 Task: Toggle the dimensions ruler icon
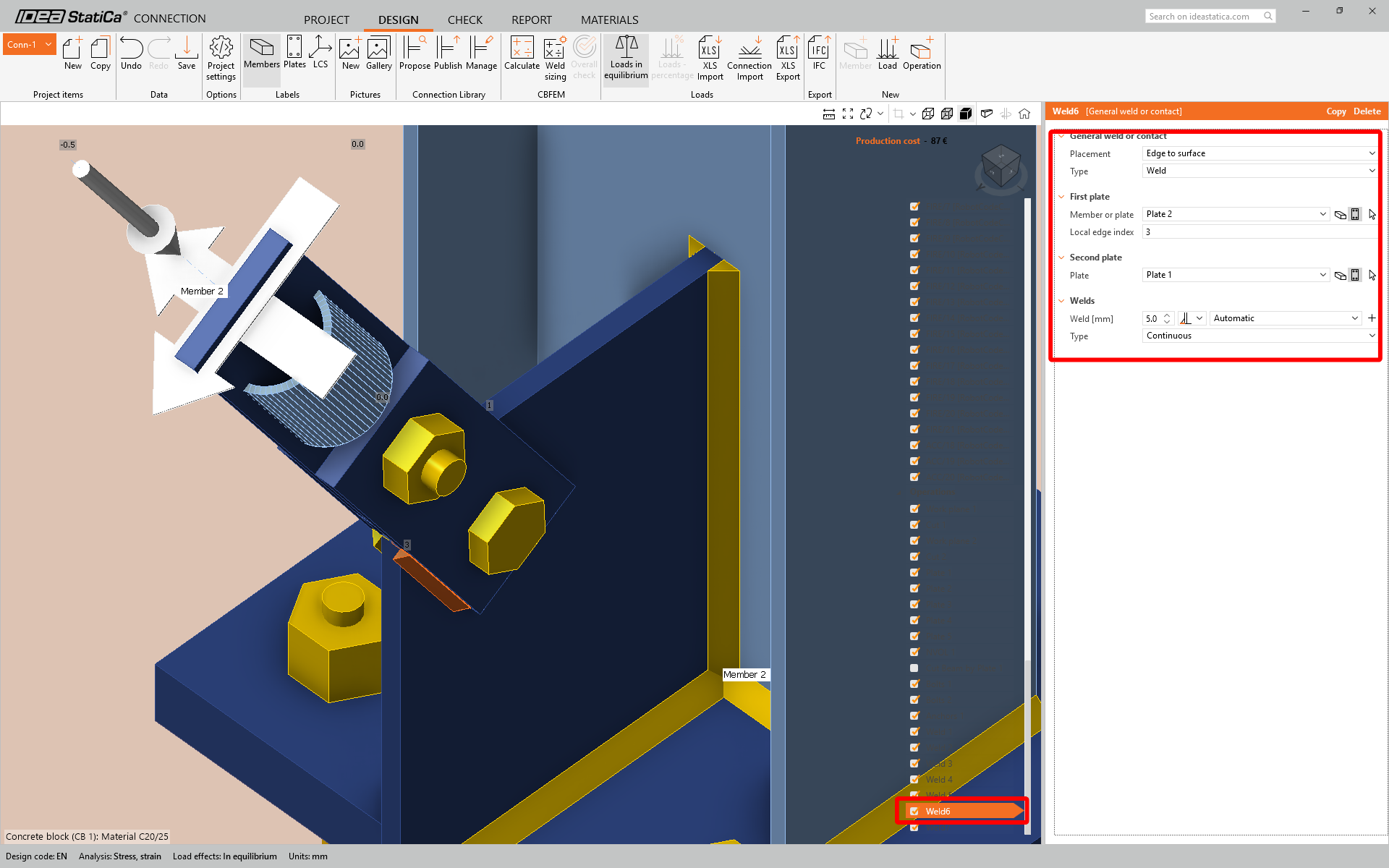pyautogui.click(x=829, y=114)
